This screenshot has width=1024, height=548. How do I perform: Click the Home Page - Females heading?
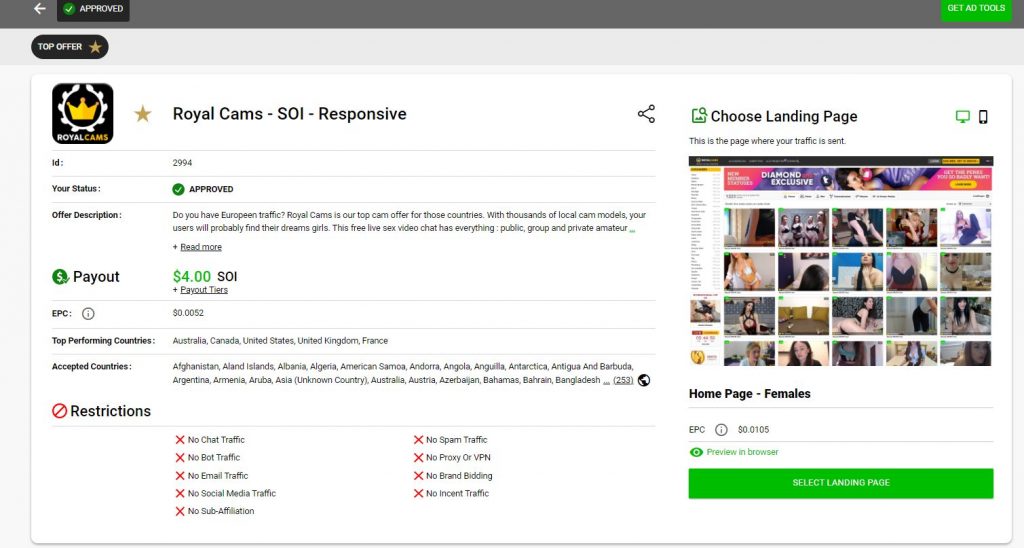(750, 394)
